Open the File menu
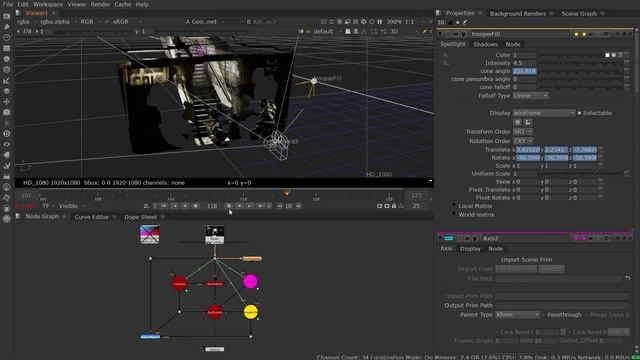Image resolution: width=640 pixels, height=360 pixels. tap(7, 4)
